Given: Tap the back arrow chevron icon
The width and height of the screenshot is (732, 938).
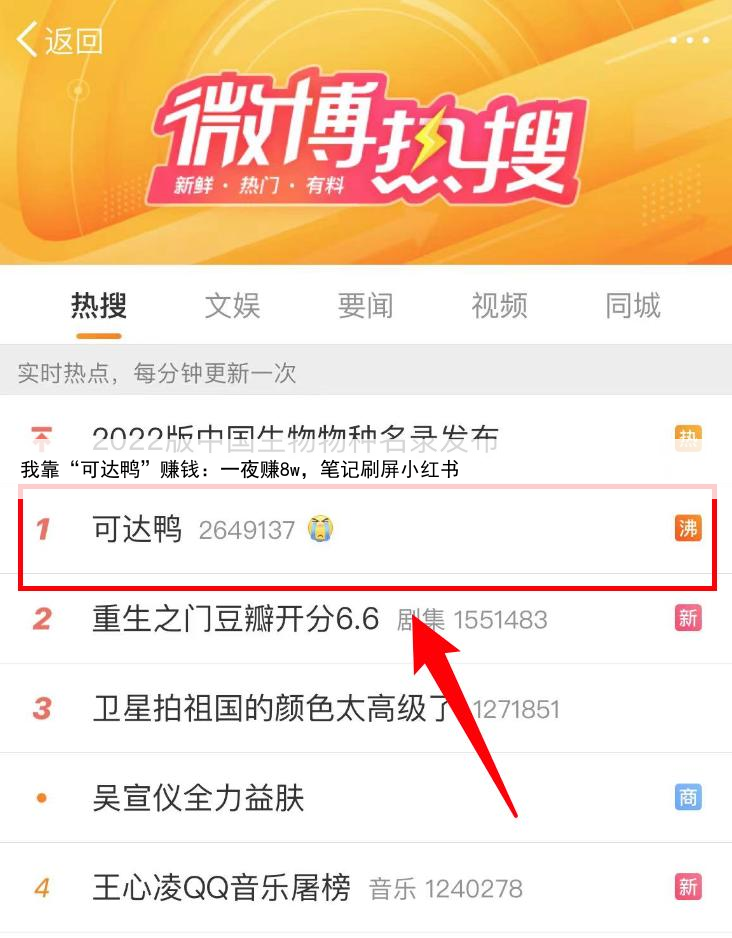Looking at the screenshot, I should coord(26,39).
